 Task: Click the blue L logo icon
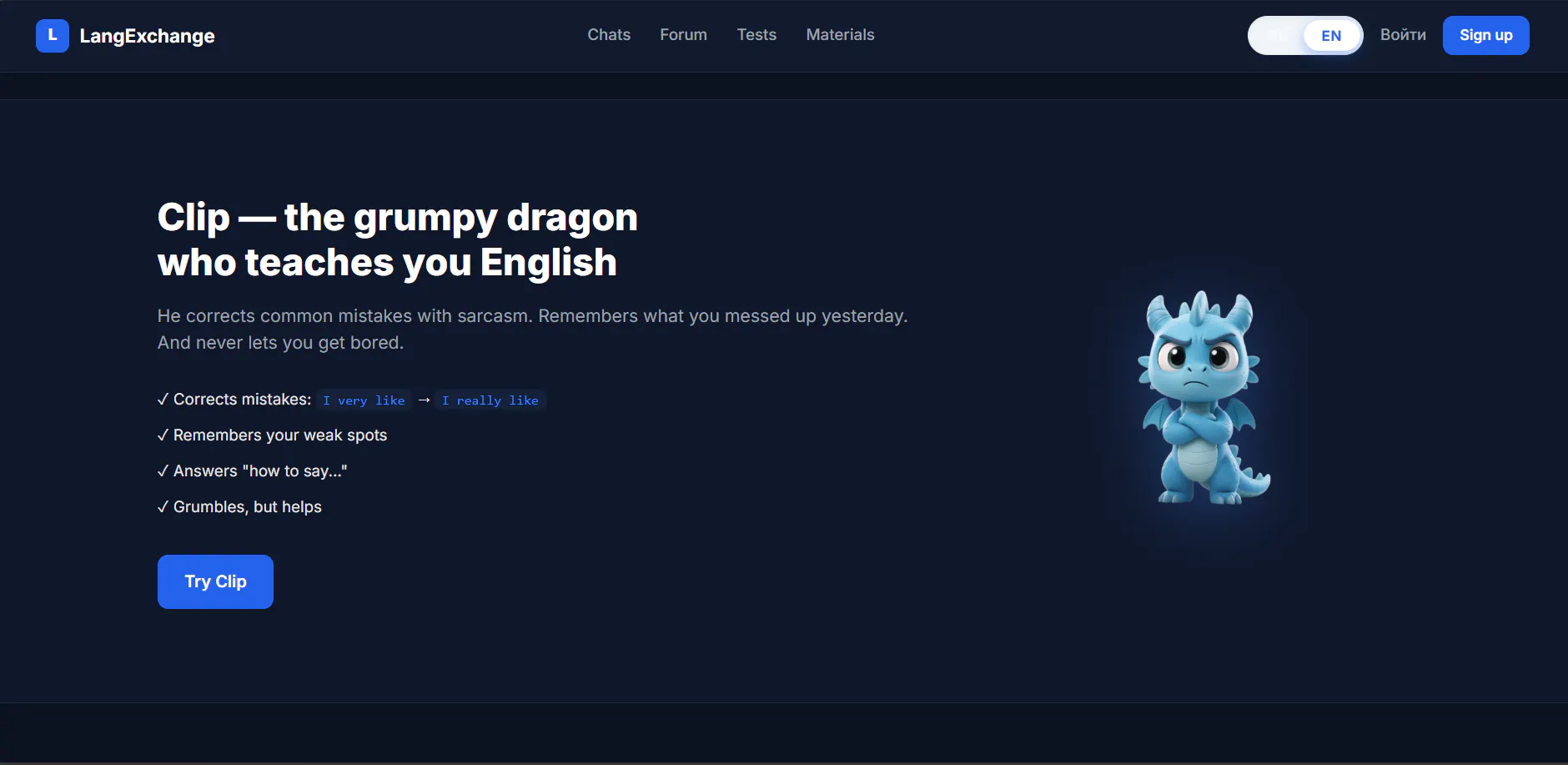pyautogui.click(x=53, y=35)
